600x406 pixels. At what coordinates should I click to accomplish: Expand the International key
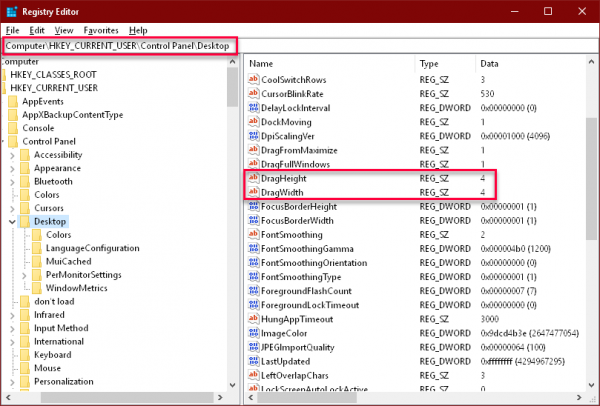12,342
